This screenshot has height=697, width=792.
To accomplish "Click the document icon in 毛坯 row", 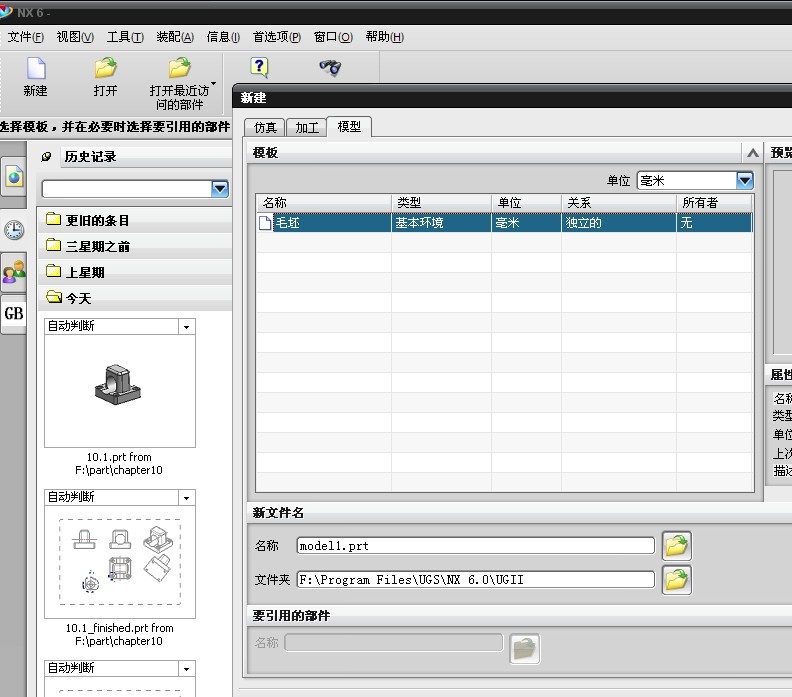I will 265,223.
